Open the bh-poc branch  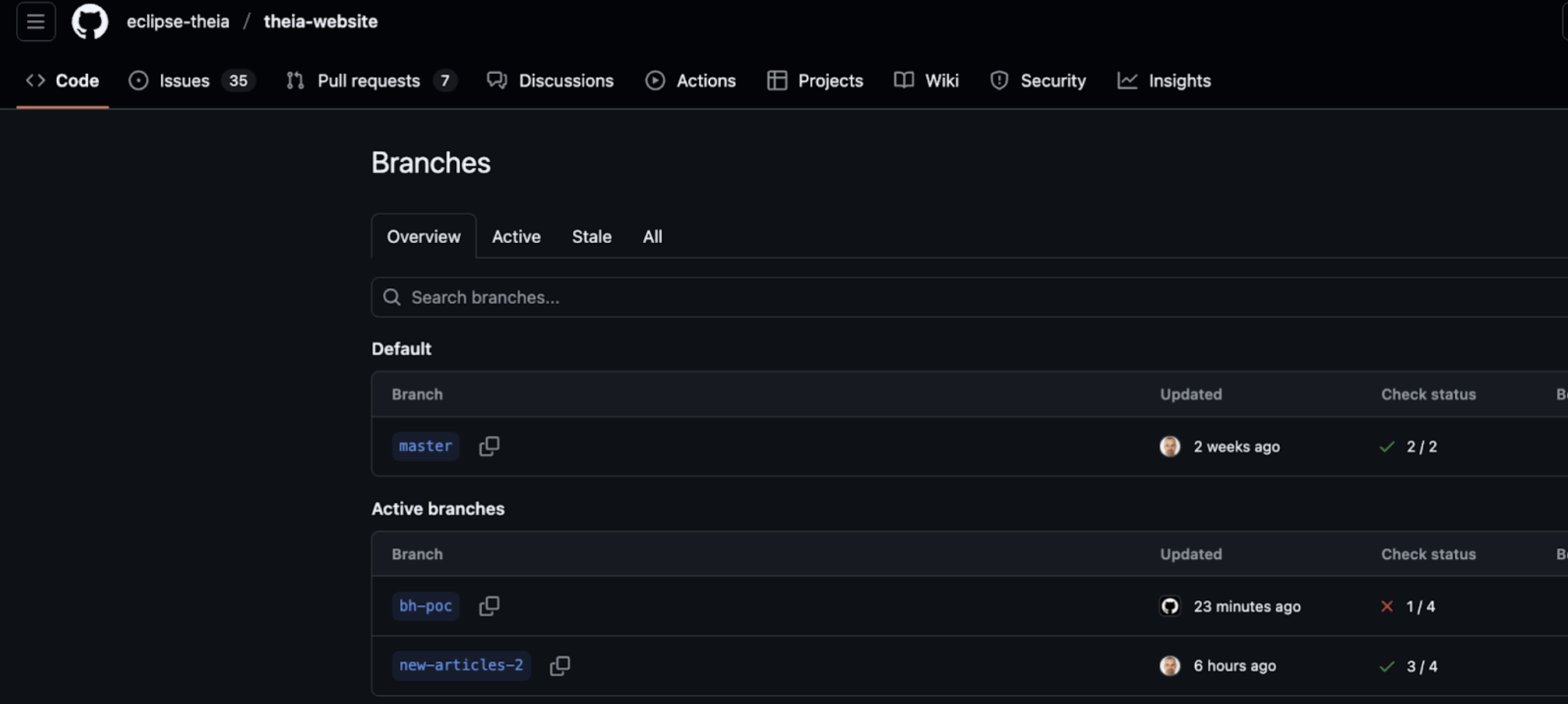pyautogui.click(x=426, y=606)
